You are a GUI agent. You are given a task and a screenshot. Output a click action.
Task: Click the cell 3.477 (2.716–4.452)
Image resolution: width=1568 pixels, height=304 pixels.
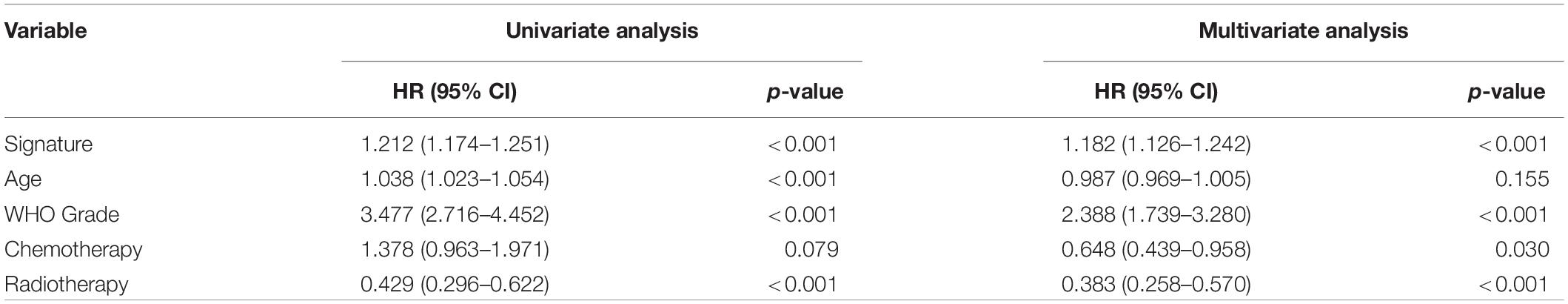click(x=455, y=214)
